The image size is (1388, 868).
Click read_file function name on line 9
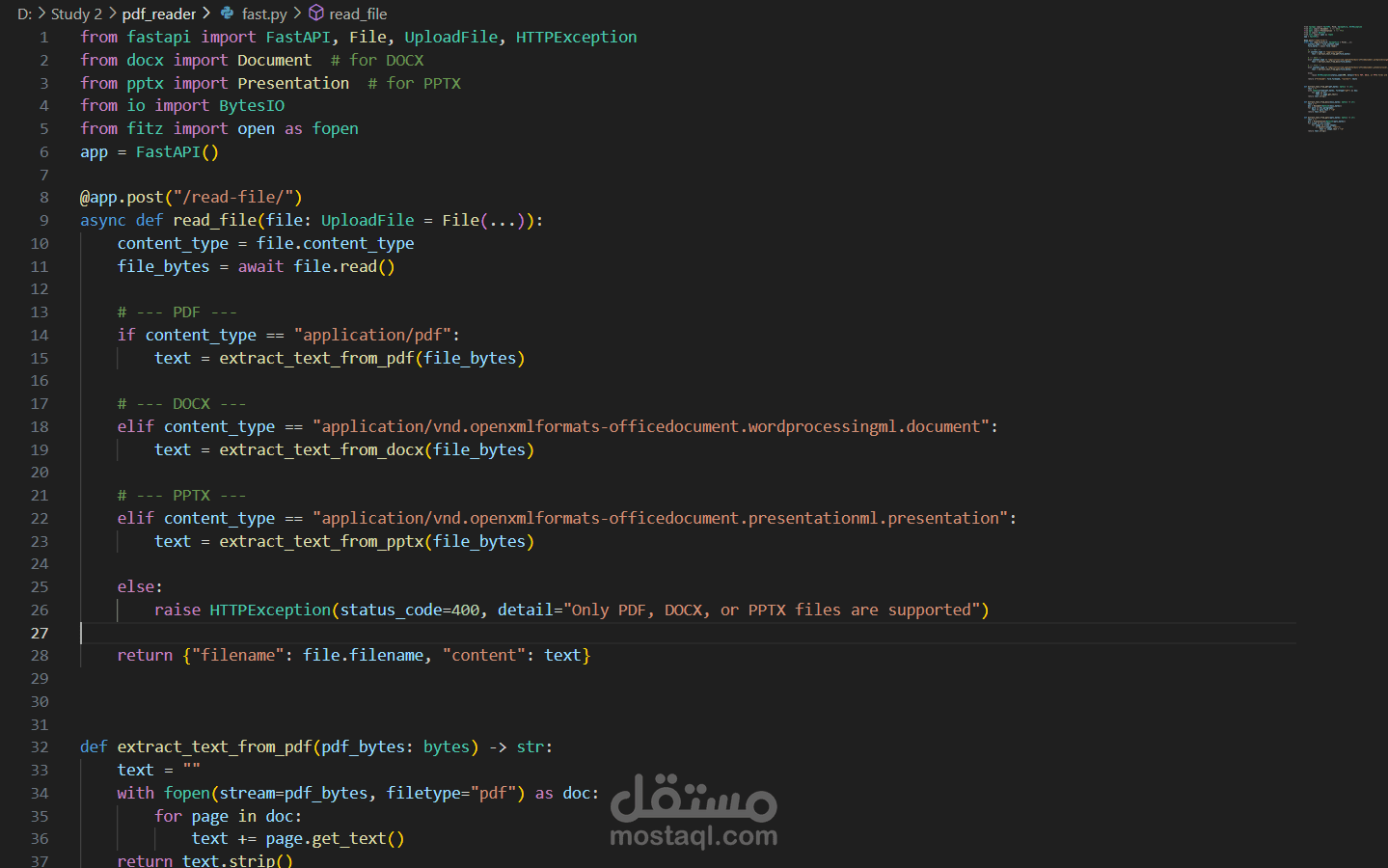tap(214, 220)
